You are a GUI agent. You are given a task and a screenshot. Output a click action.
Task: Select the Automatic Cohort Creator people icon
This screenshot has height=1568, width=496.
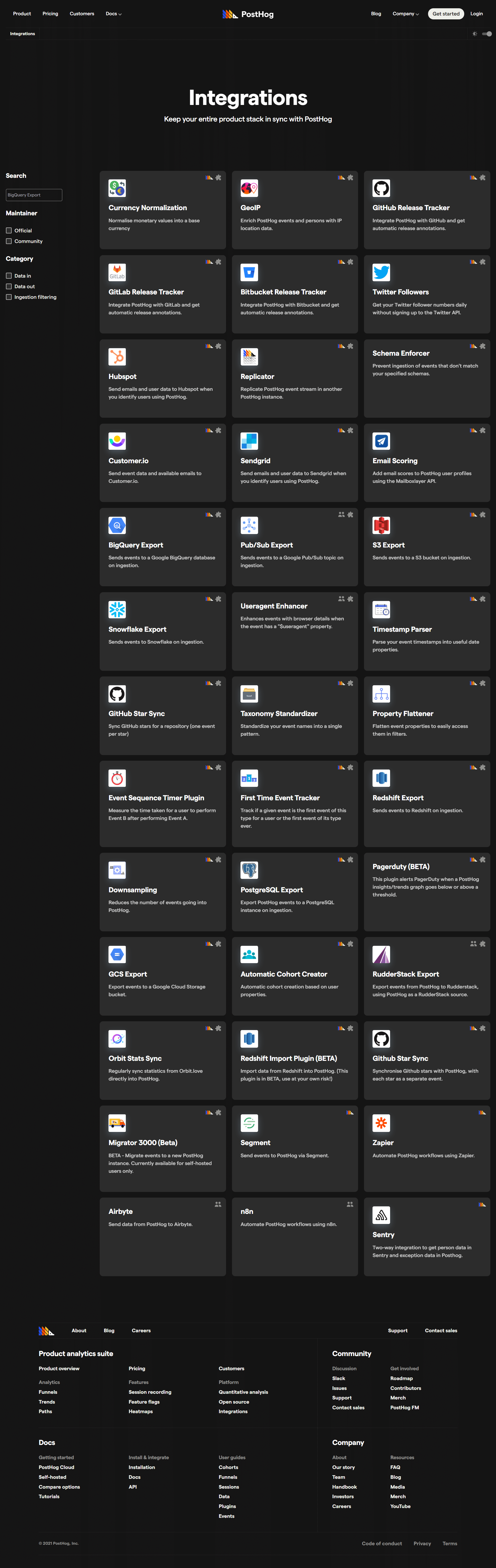pyautogui.click(x=249, y=954)
